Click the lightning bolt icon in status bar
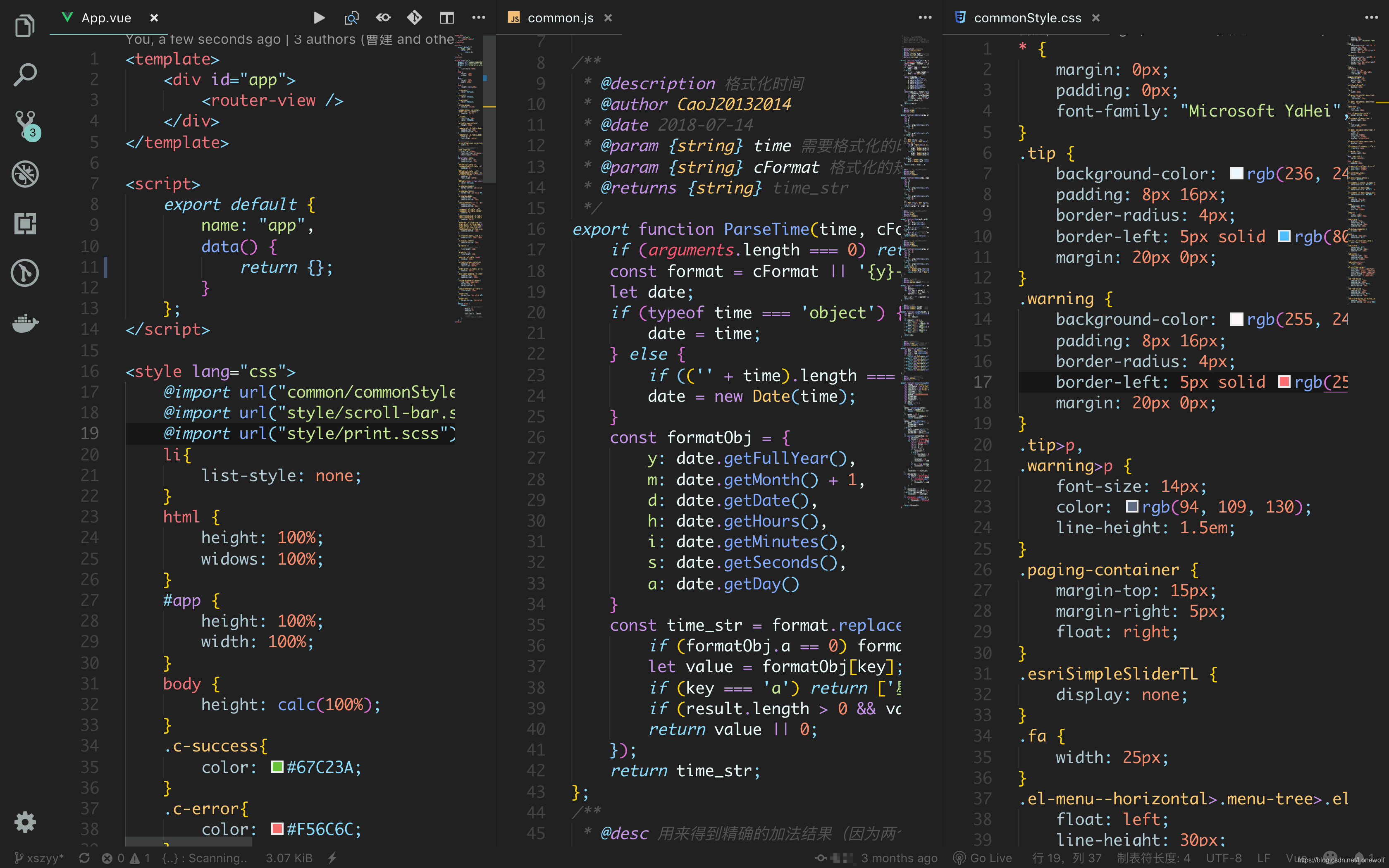This screenshot has height=868, width=1389. pyautogui.click(x=332, y=858)
